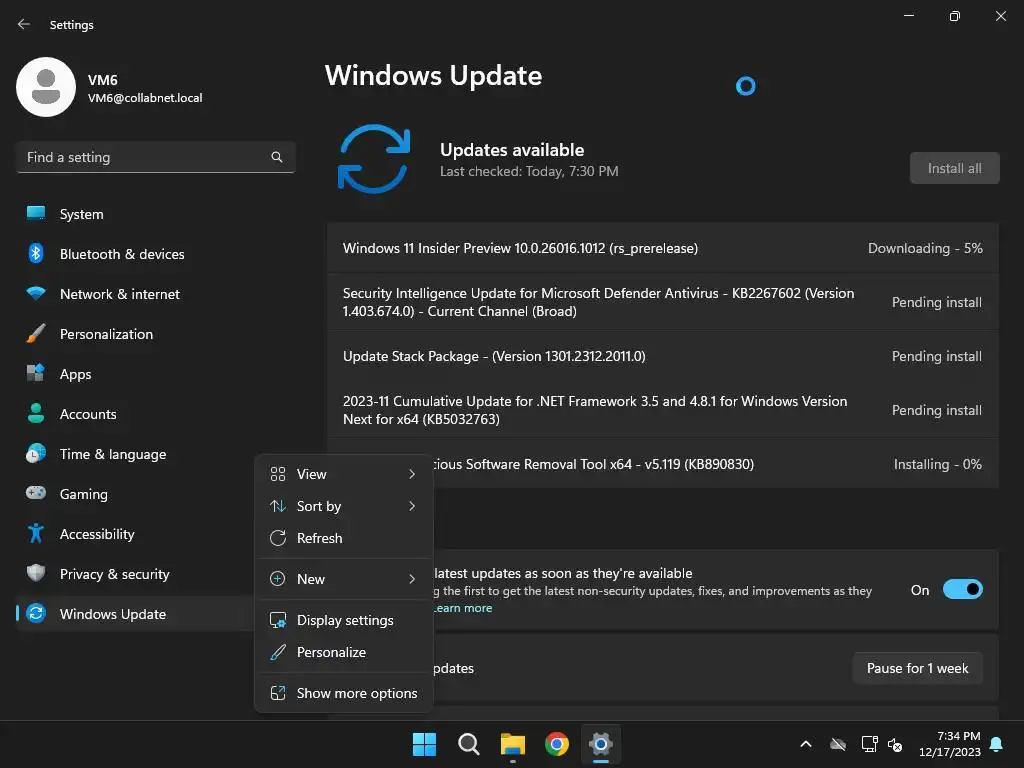
Task: Click the search magnifier in Find a setting
Action: [x=277, y=157]
